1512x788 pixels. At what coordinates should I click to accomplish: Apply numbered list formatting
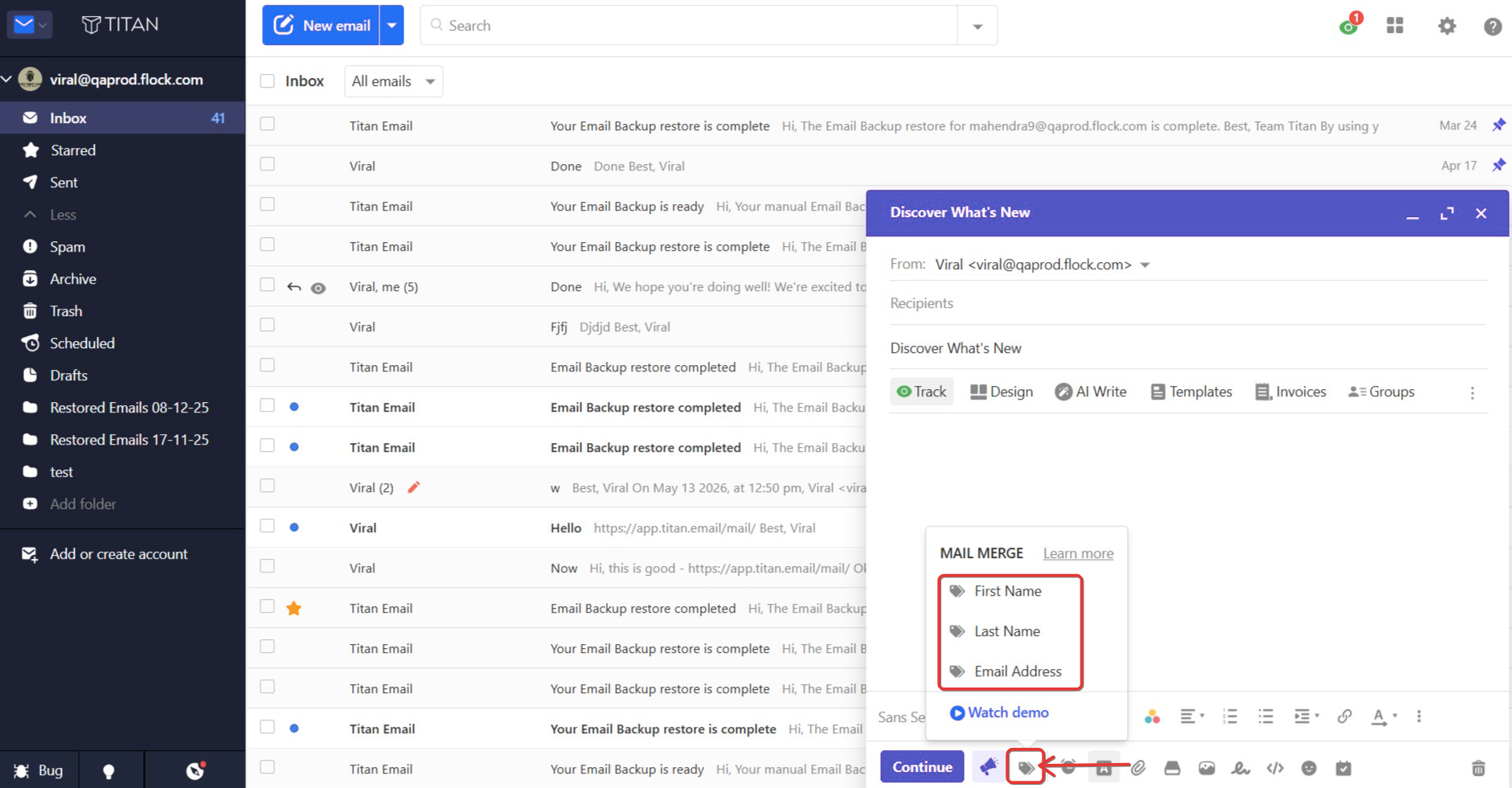(x=1230, y=716)
